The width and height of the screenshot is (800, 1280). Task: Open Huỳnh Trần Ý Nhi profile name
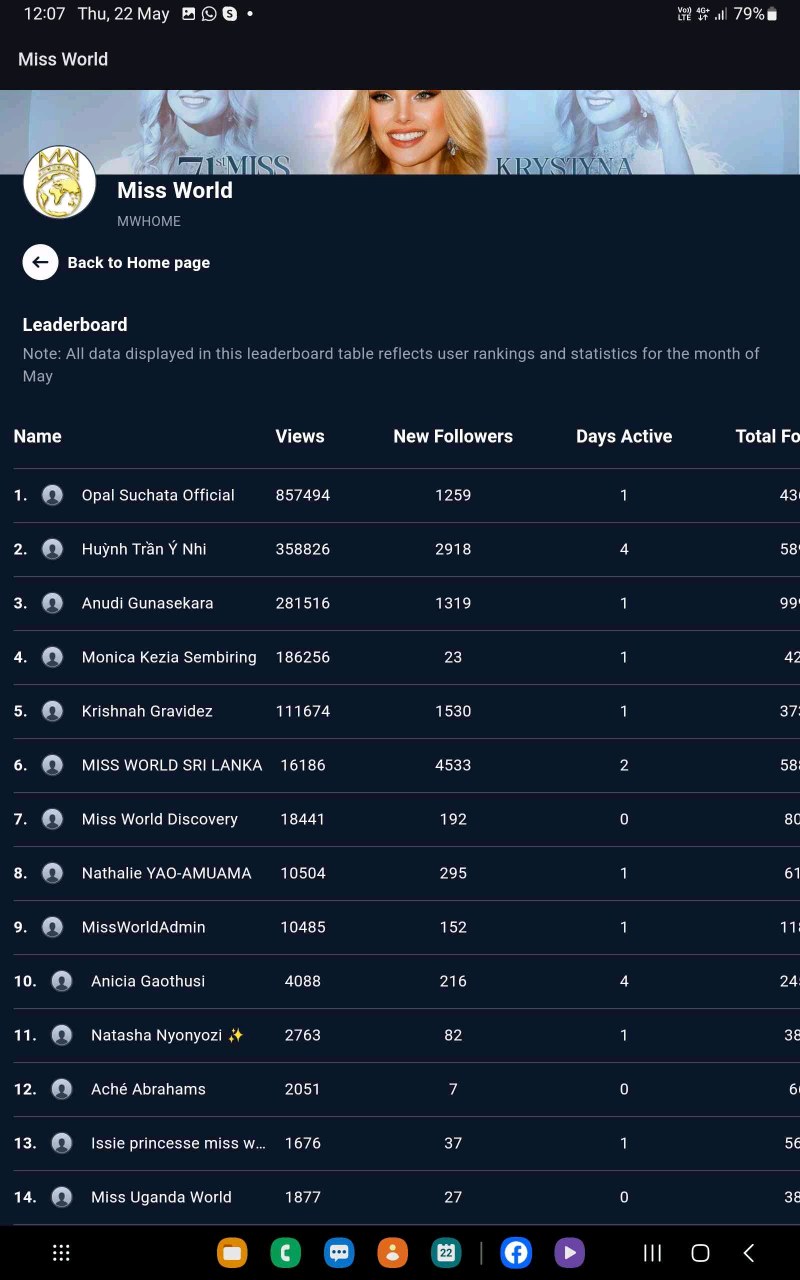[x=144, y=549]
